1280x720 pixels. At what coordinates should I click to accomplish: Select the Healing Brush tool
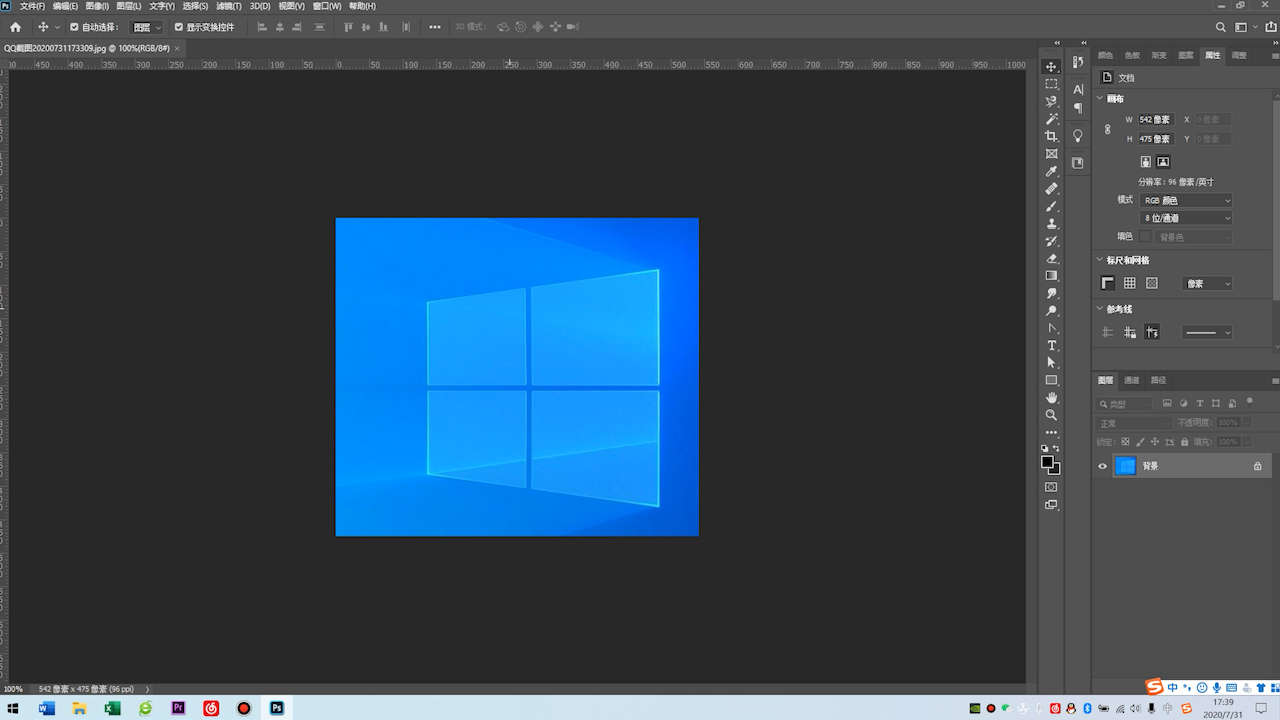(1051, 189)
